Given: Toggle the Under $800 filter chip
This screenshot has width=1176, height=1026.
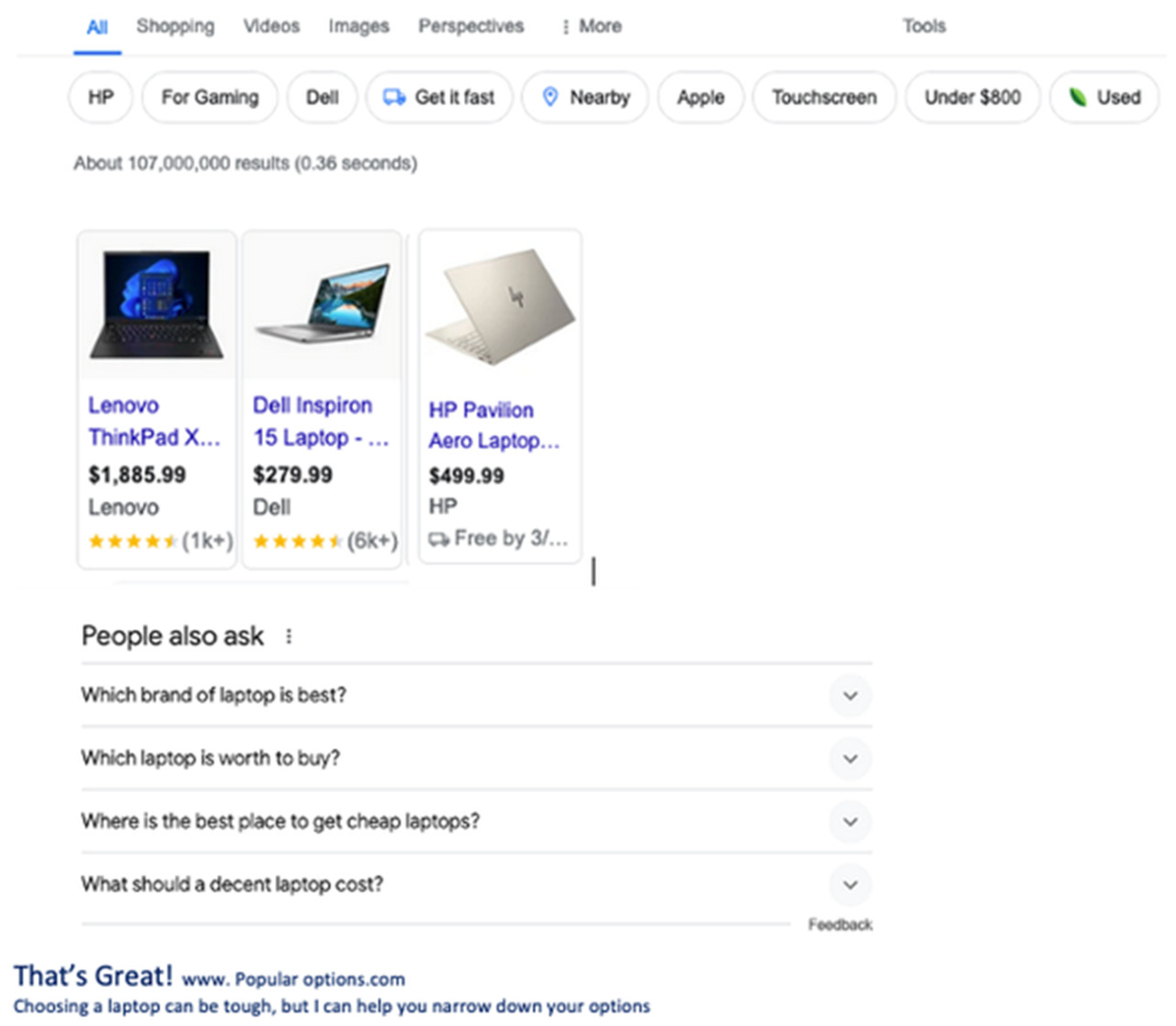Looking at the screenshot, I should pyautogui.click(x=972, y=97).
